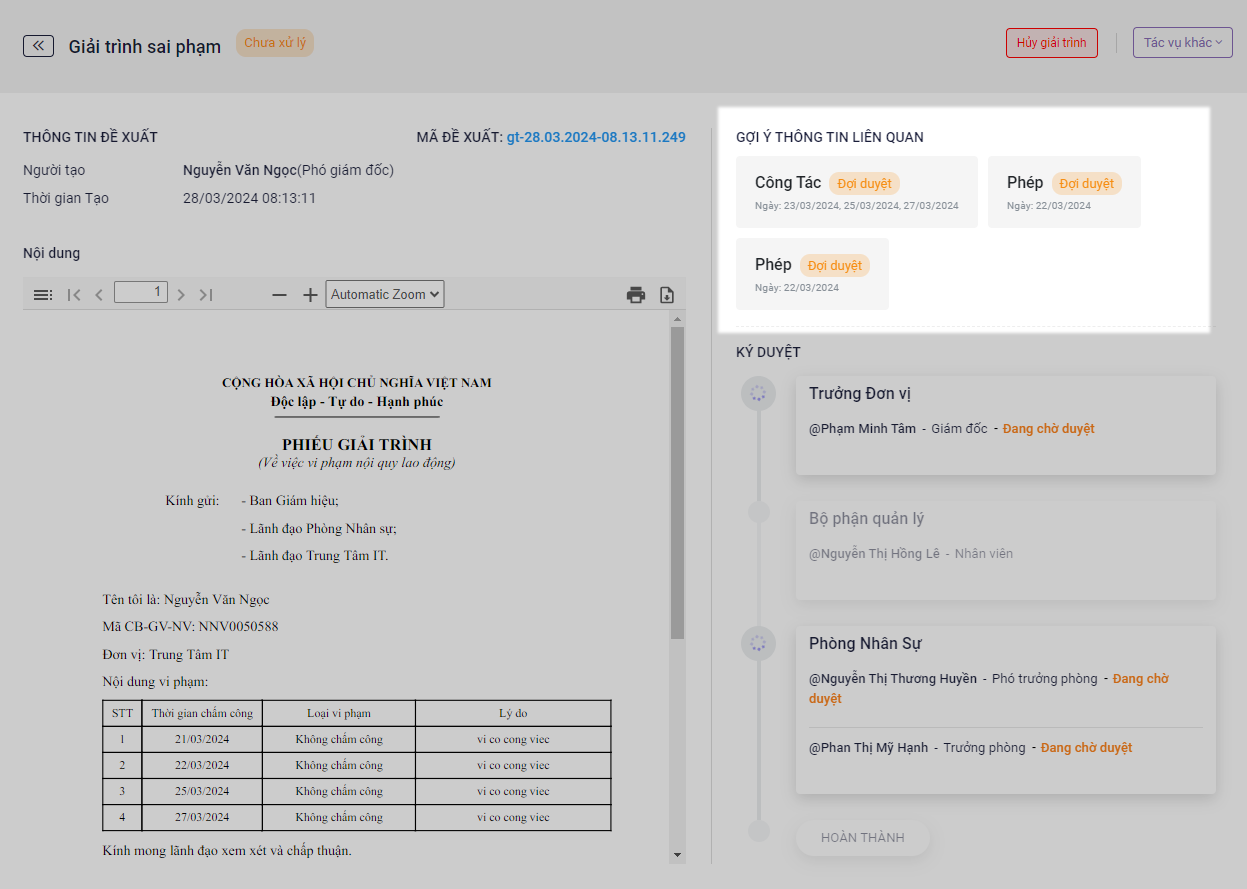Go to first page of document

click(74, 295)
